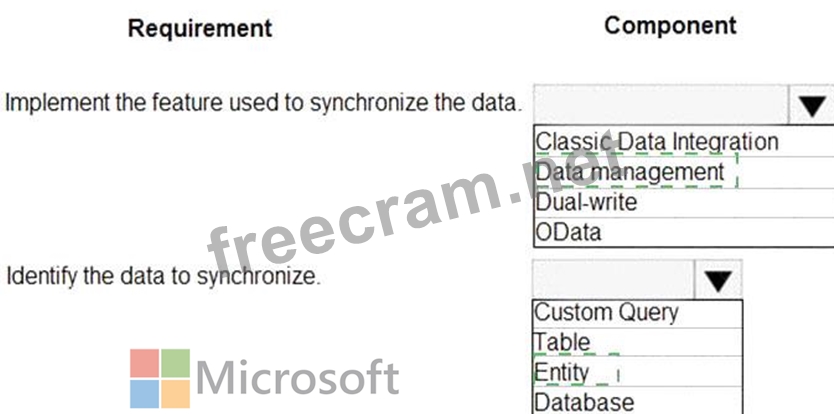Click the Microsoft wordmark text
The image size is (834, 414).
298,379
